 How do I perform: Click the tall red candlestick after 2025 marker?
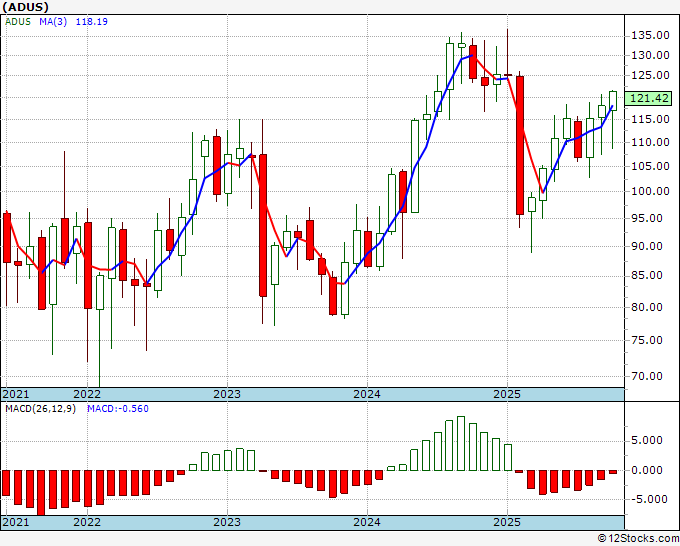click(x=520, y=145)
